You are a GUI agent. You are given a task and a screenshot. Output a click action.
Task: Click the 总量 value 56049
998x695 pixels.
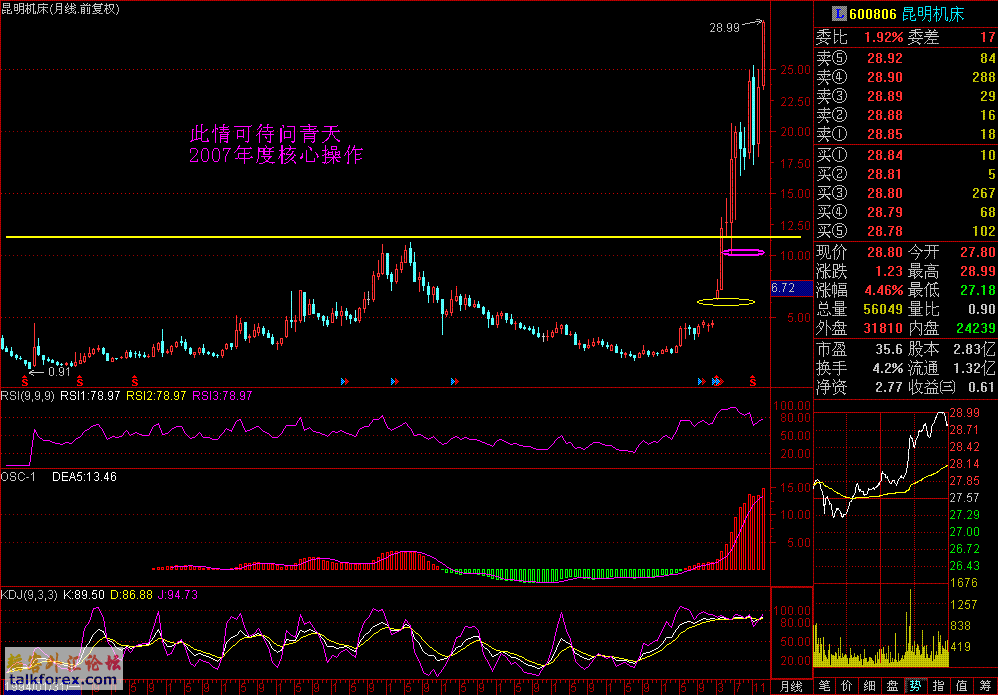click(x=884, y=309)
